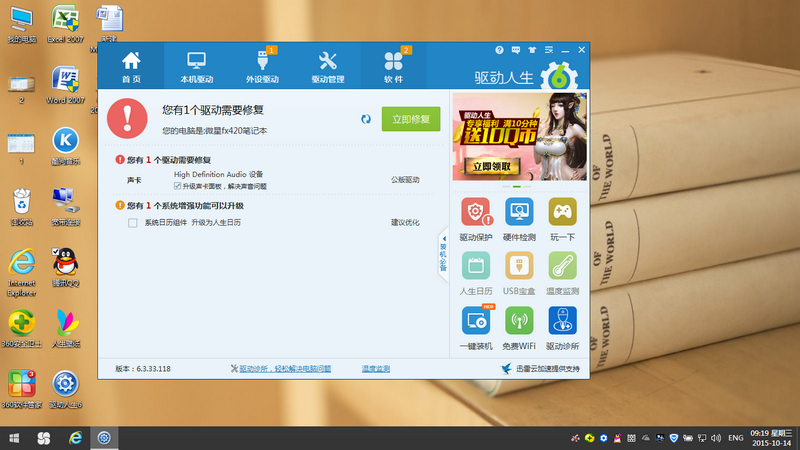Open 免费WiFi hotspot tool

(519, 322)
